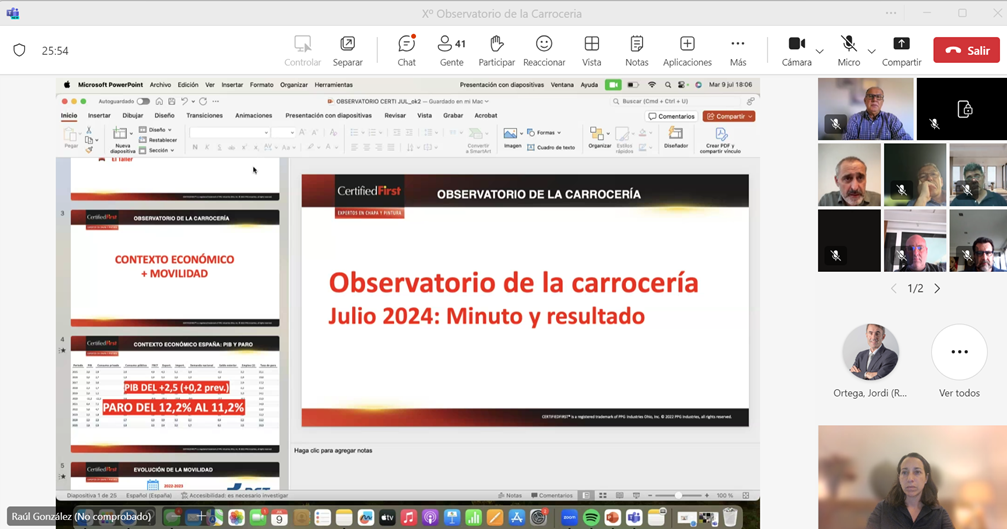Click the Más options icon
The width and height of the screenshot is (1008, 530).
[x=738, y=50]
